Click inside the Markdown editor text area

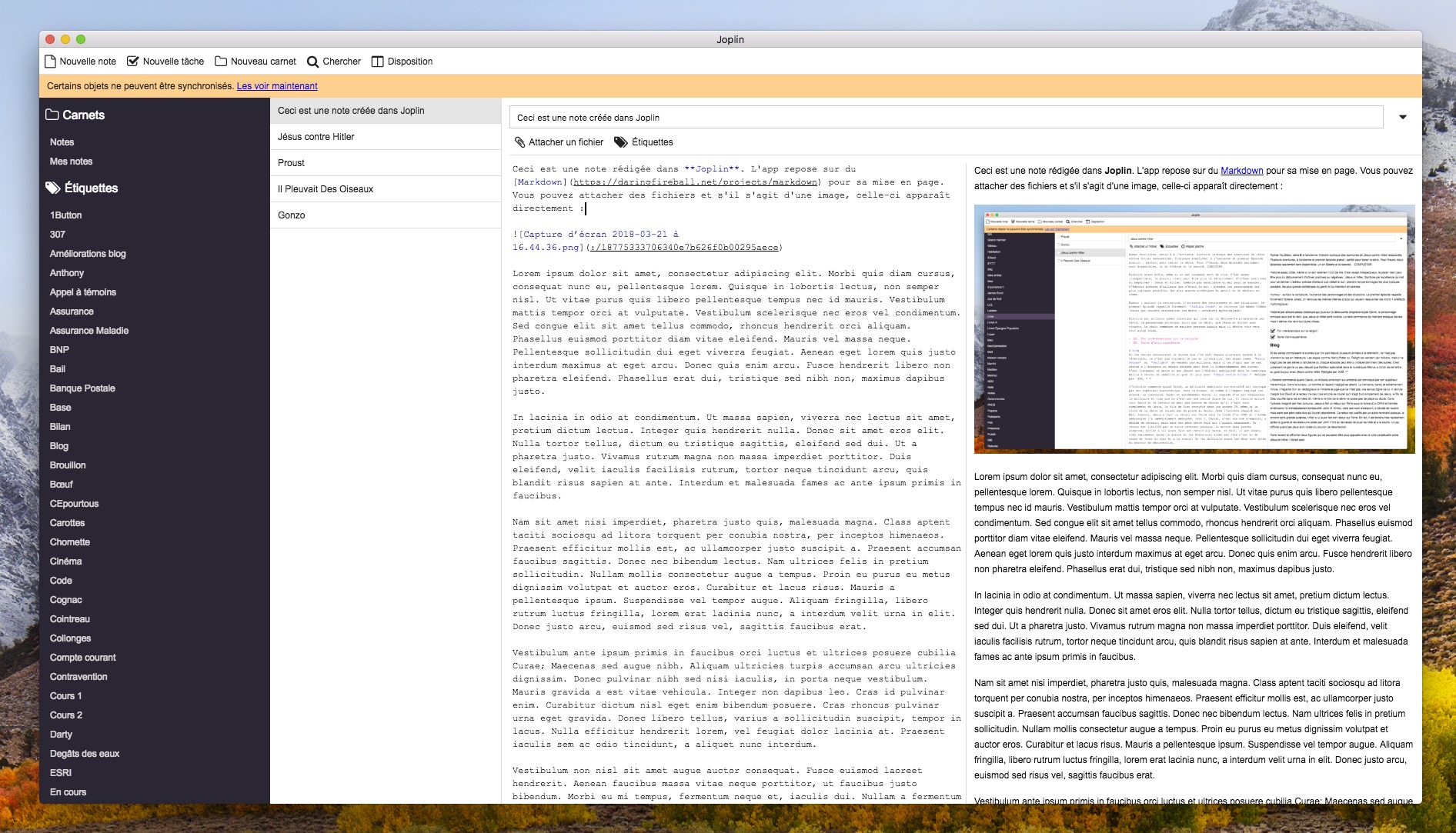point(737,482)
